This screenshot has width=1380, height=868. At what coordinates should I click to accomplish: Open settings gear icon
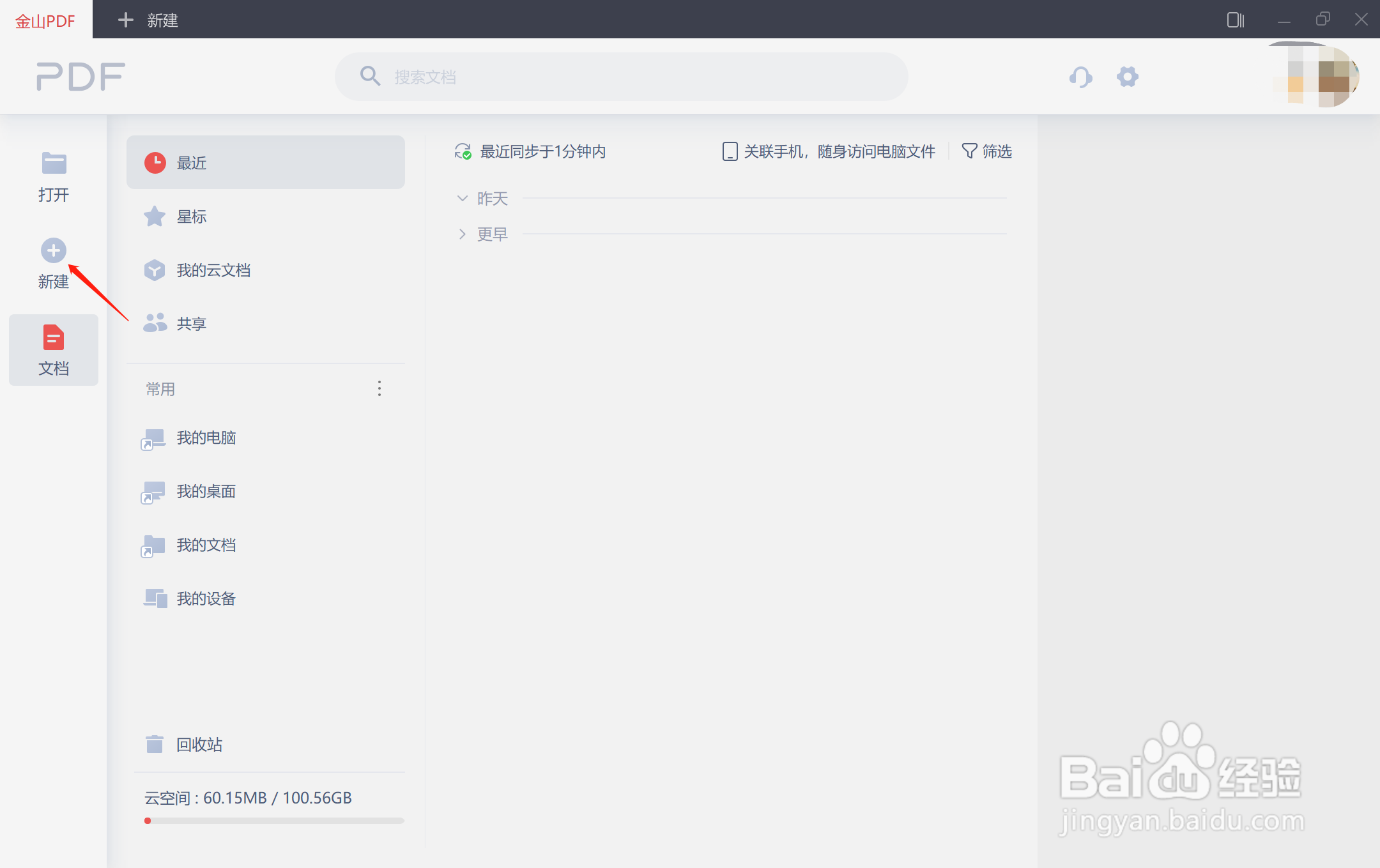1127,77
